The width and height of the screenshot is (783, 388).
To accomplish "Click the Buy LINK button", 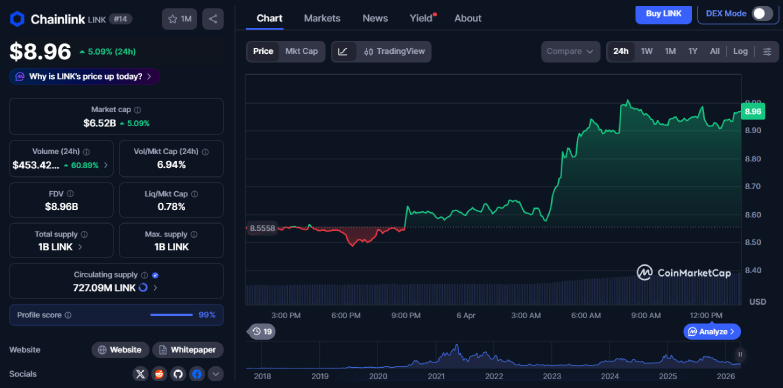I will [664, 13].
